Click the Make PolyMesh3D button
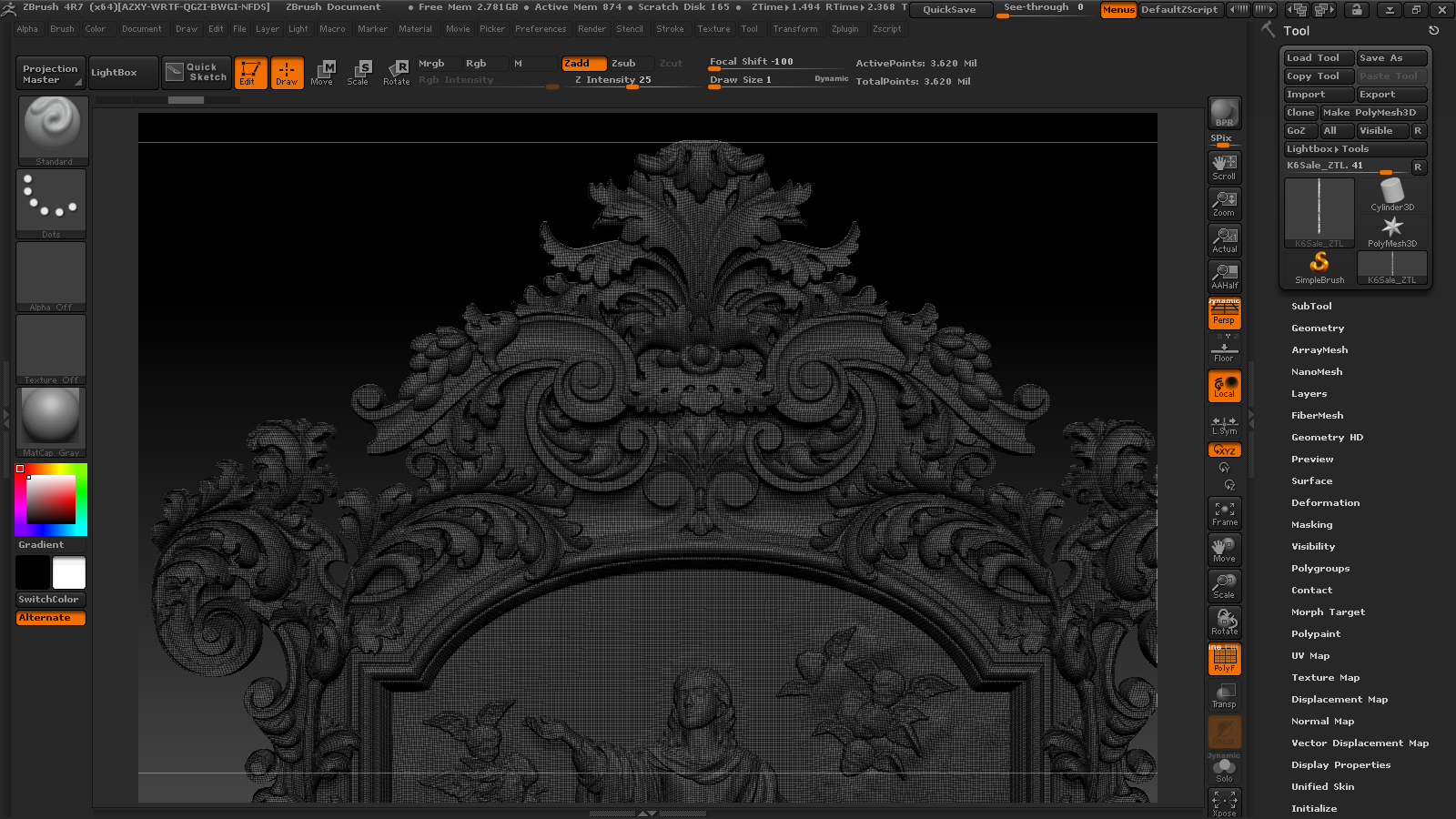1456x819 pixels. [1373, 113]
